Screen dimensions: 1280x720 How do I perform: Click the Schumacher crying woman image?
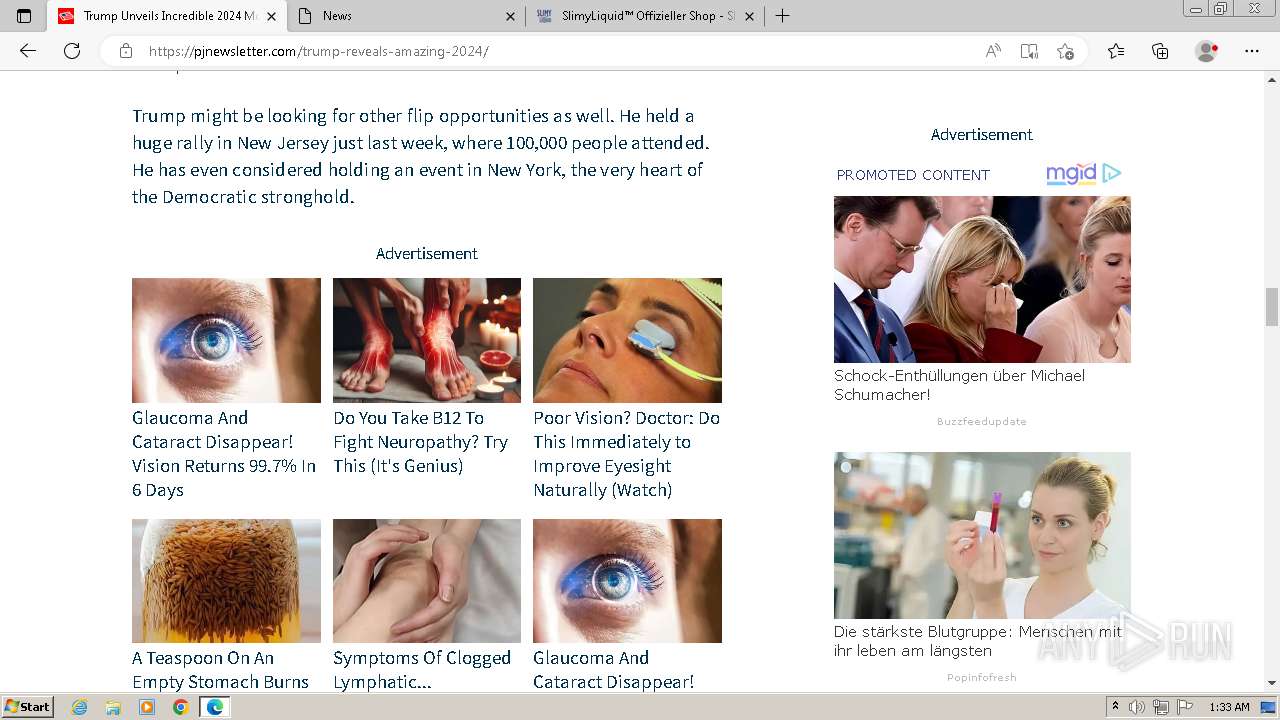982,279
